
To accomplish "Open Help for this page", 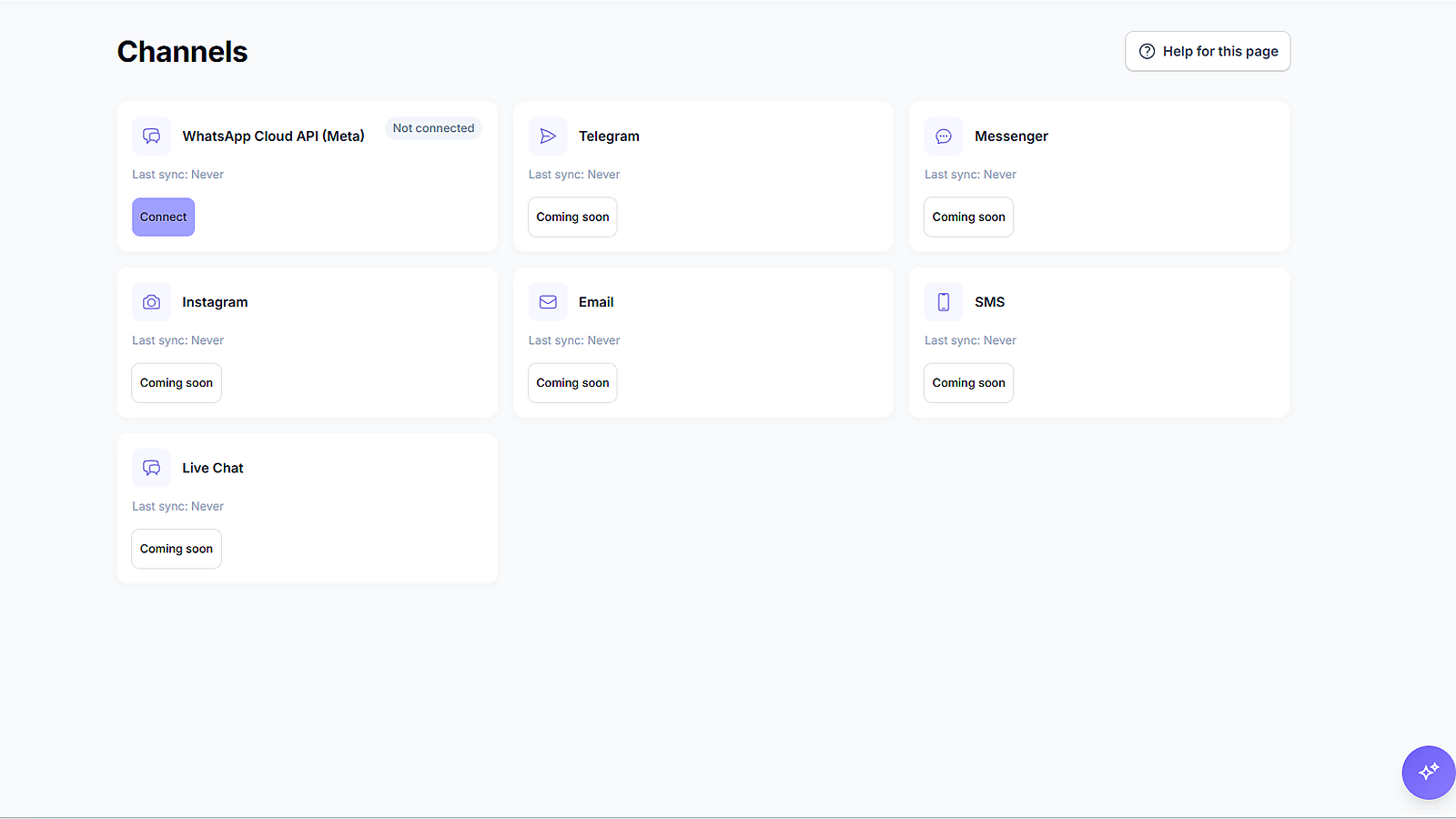I will [1208, 51].
